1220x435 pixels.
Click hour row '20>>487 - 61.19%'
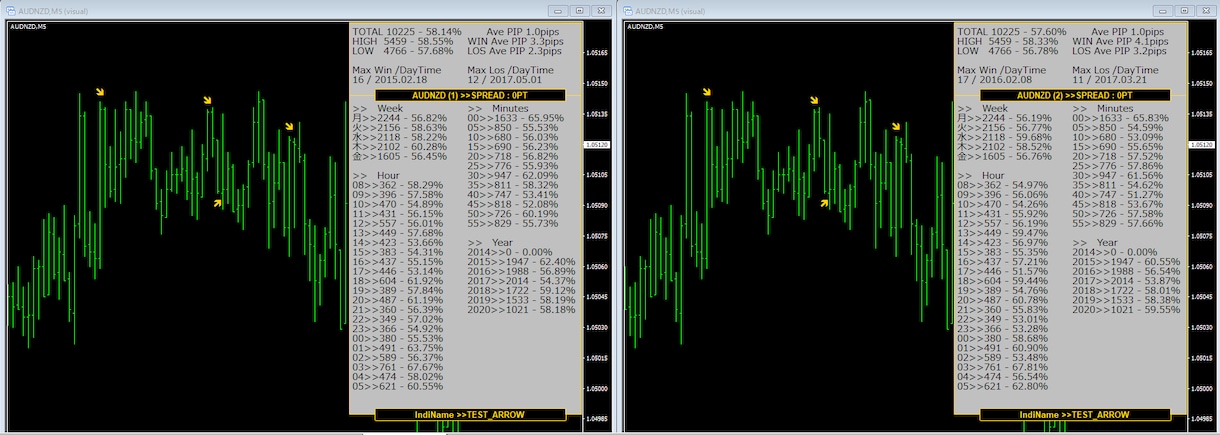pos(397,300)
